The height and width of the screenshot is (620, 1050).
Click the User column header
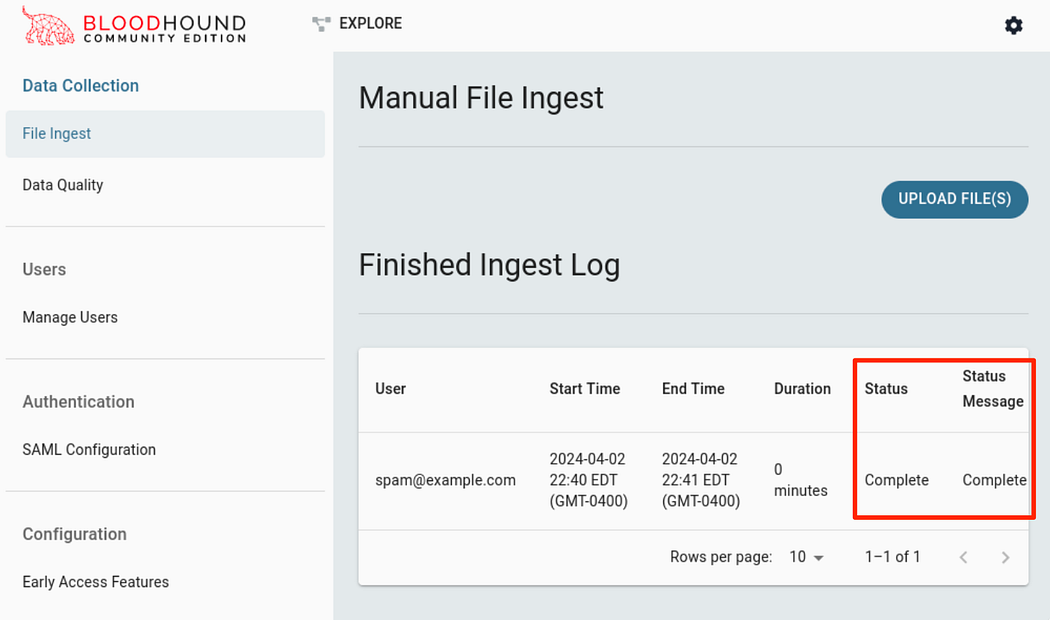point(390,389)
